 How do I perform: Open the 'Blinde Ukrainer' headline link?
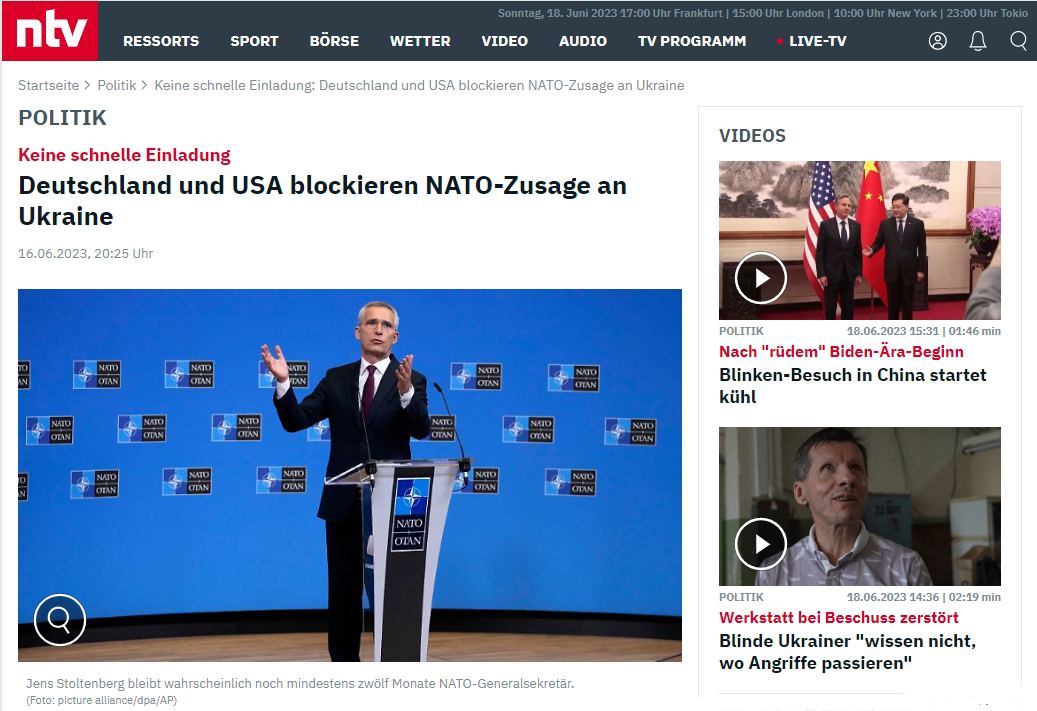[847, 651]
